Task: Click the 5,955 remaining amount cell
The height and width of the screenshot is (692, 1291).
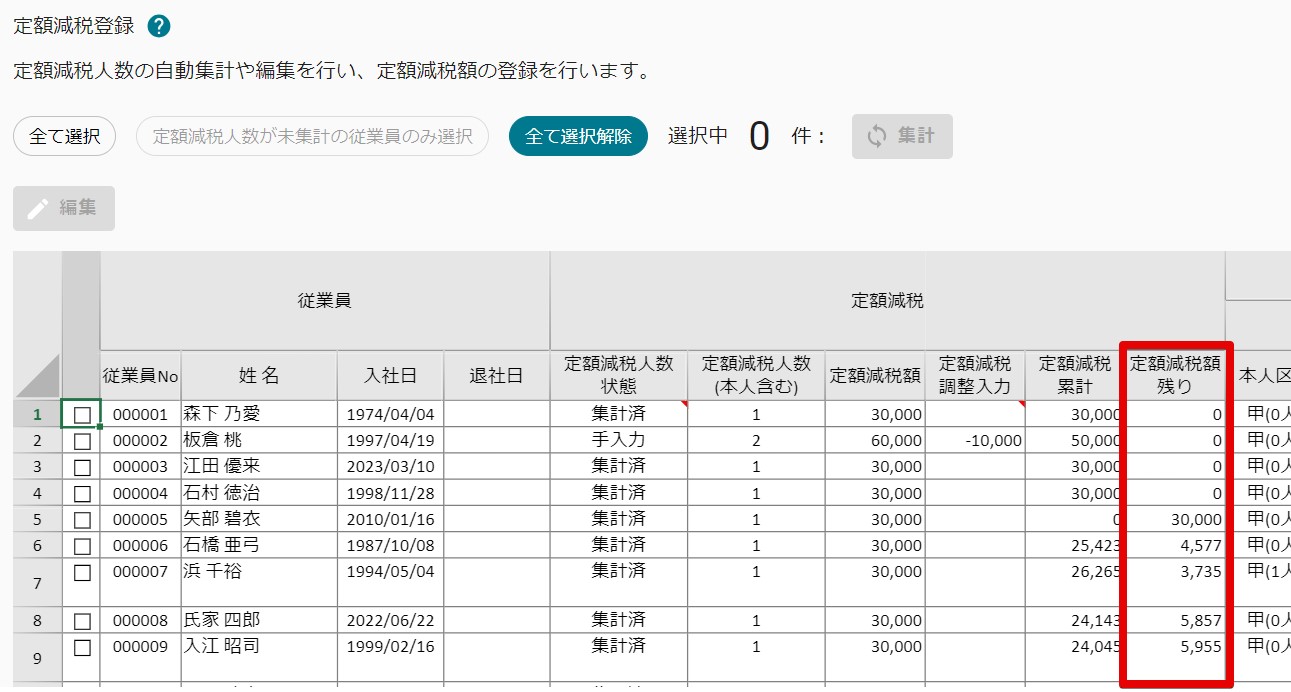Action: 1175,658
